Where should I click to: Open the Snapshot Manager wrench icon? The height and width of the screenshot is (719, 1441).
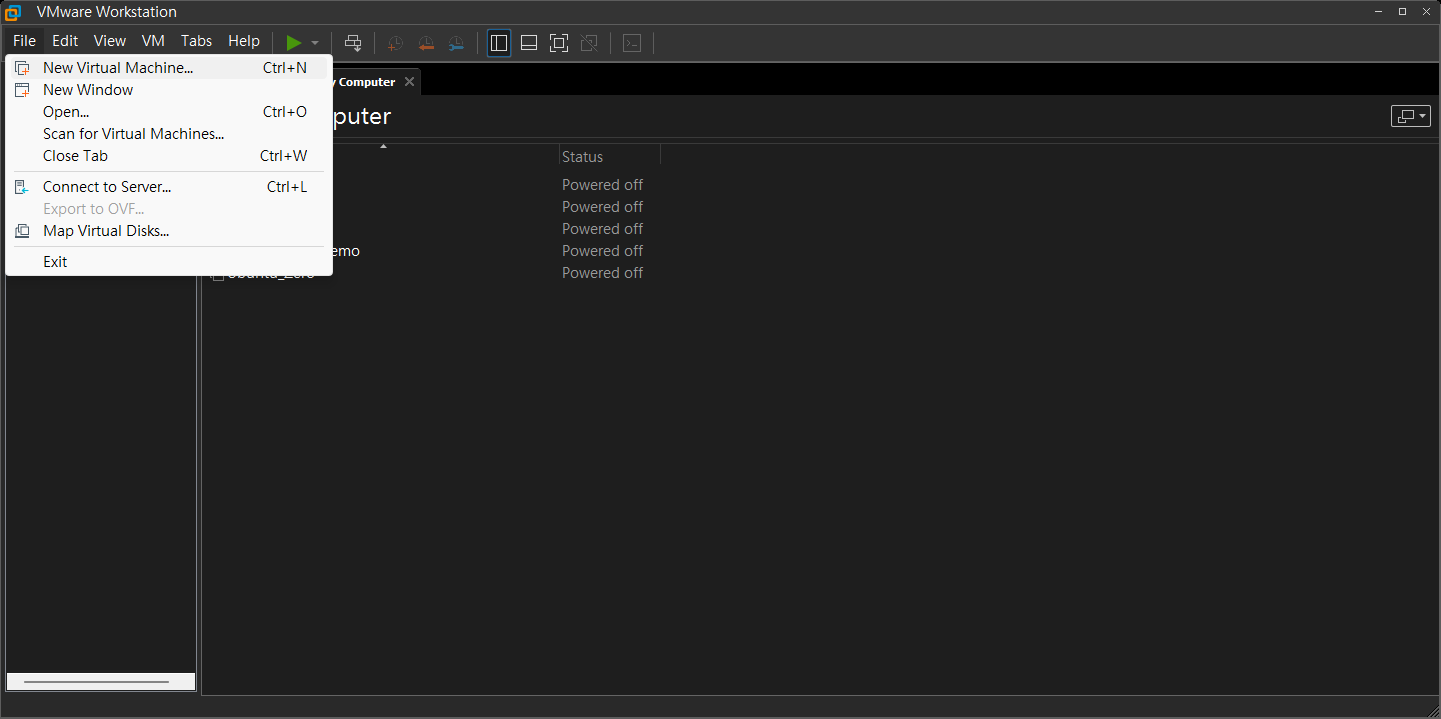(x=456, y=42)
